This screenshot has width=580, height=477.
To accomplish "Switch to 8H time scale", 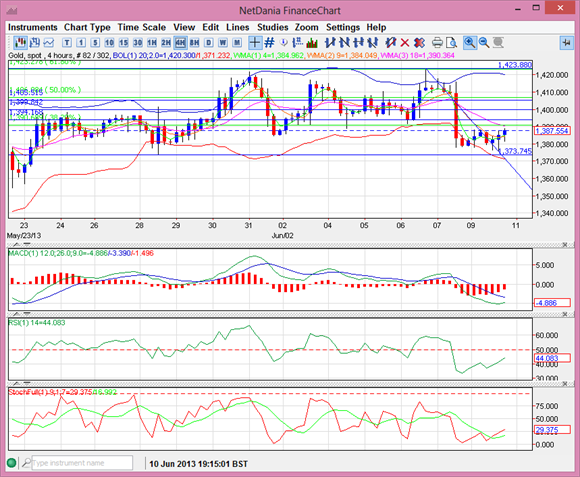I will [194, 43].
